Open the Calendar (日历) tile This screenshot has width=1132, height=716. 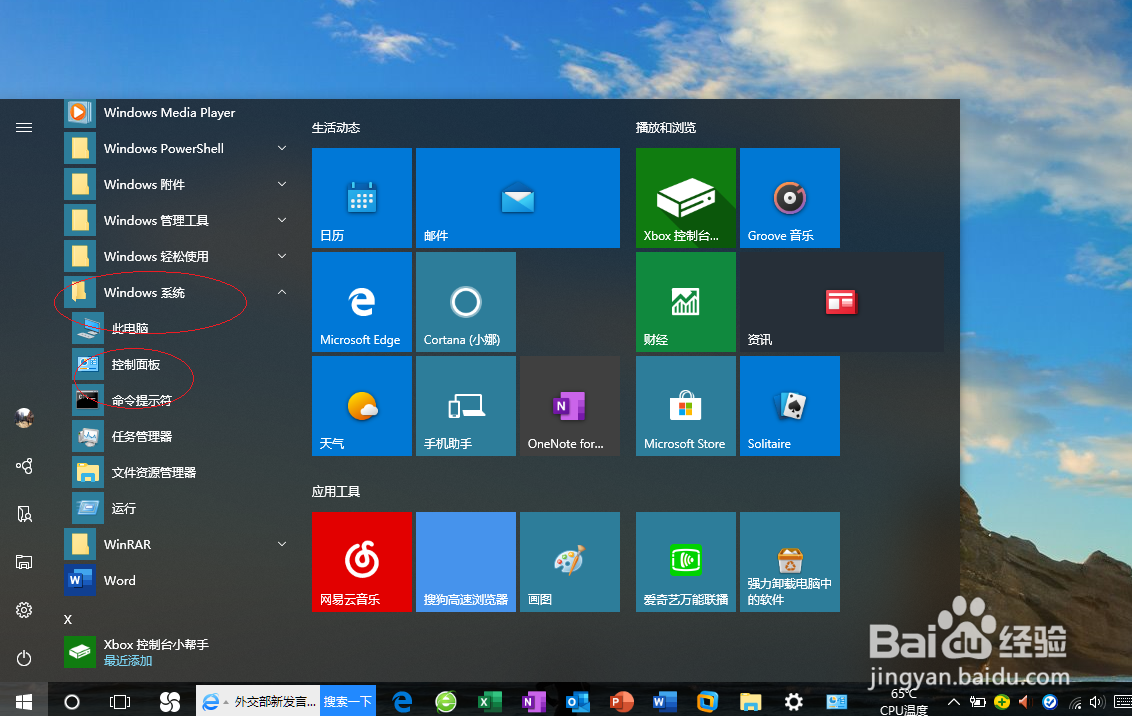click(362, 198)
